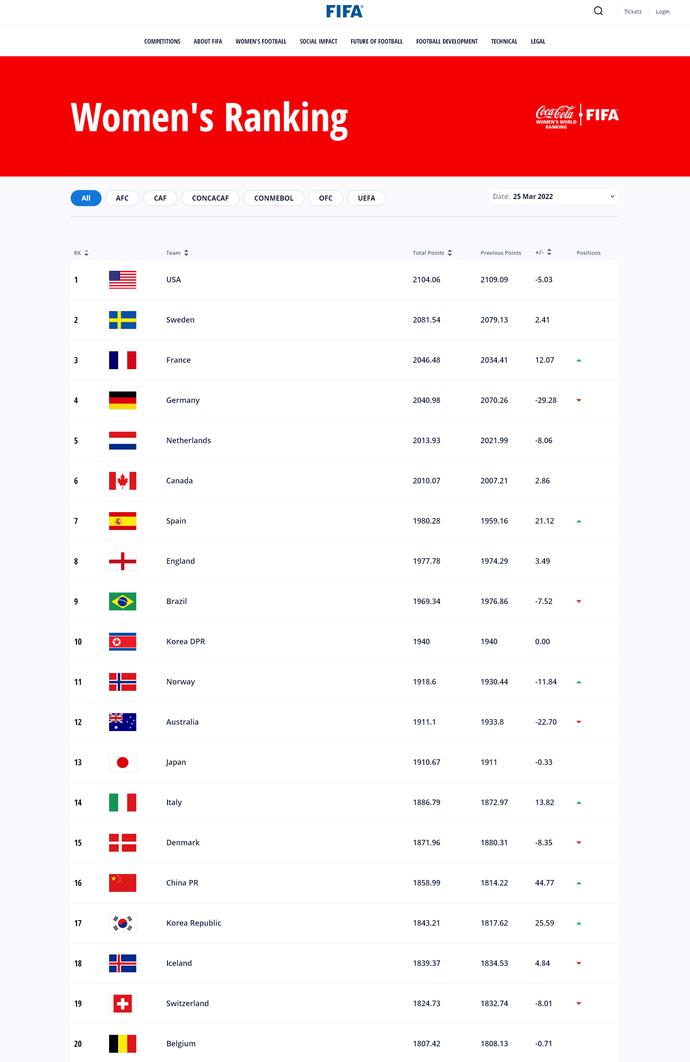This screenshot has height=1062, width=690.
Task: Click the Coca-Cola FIFA ranking logo
Action: (x=577, y=116)
